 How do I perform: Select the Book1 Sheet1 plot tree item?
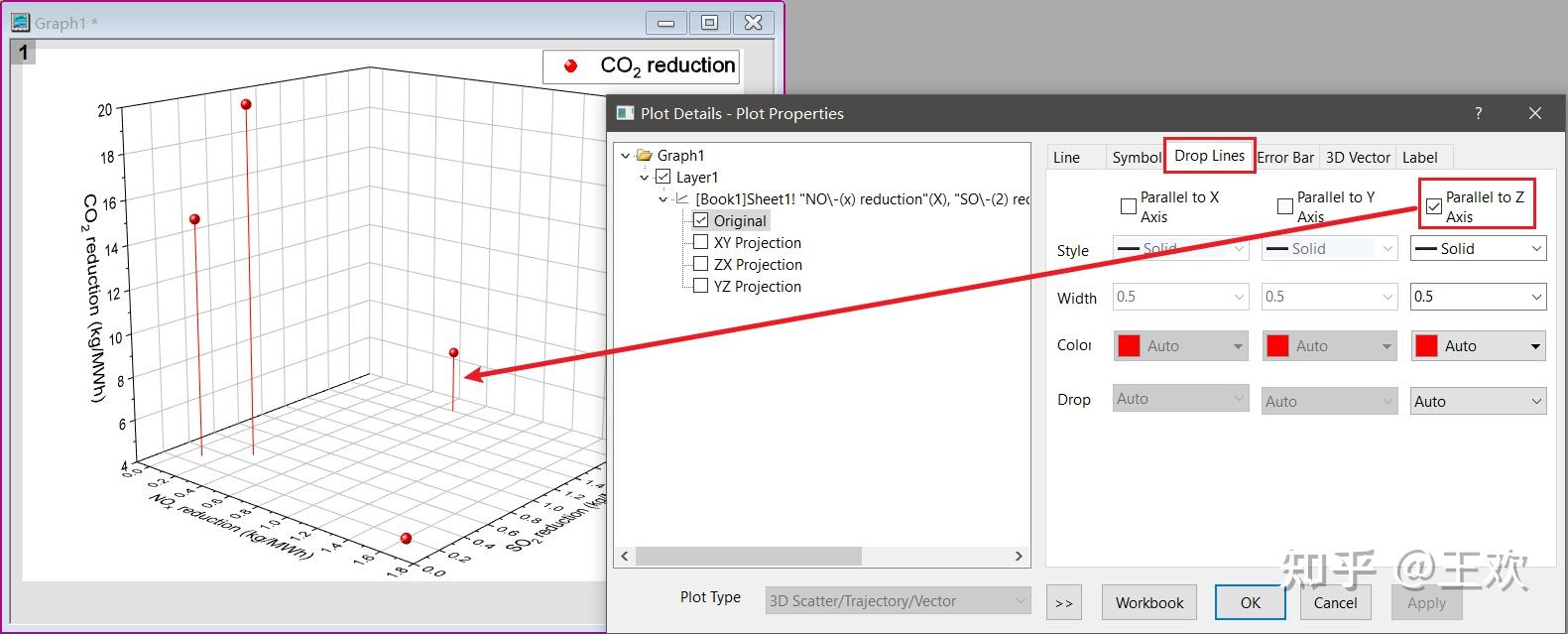tap(861, 198)
